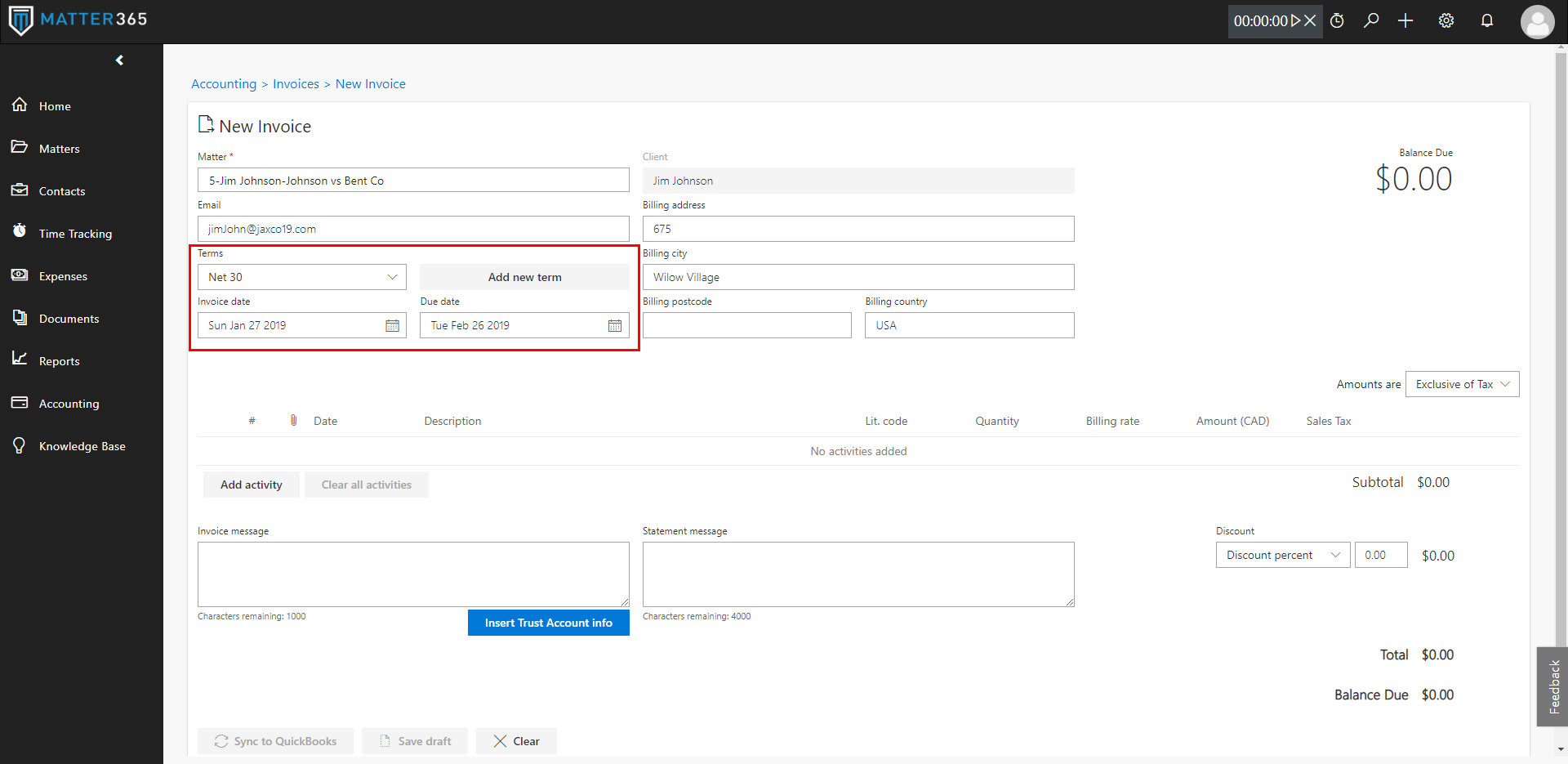The image size is (1568, 764).
Task: Open Expenses in the sidebar
Action: 63,276
